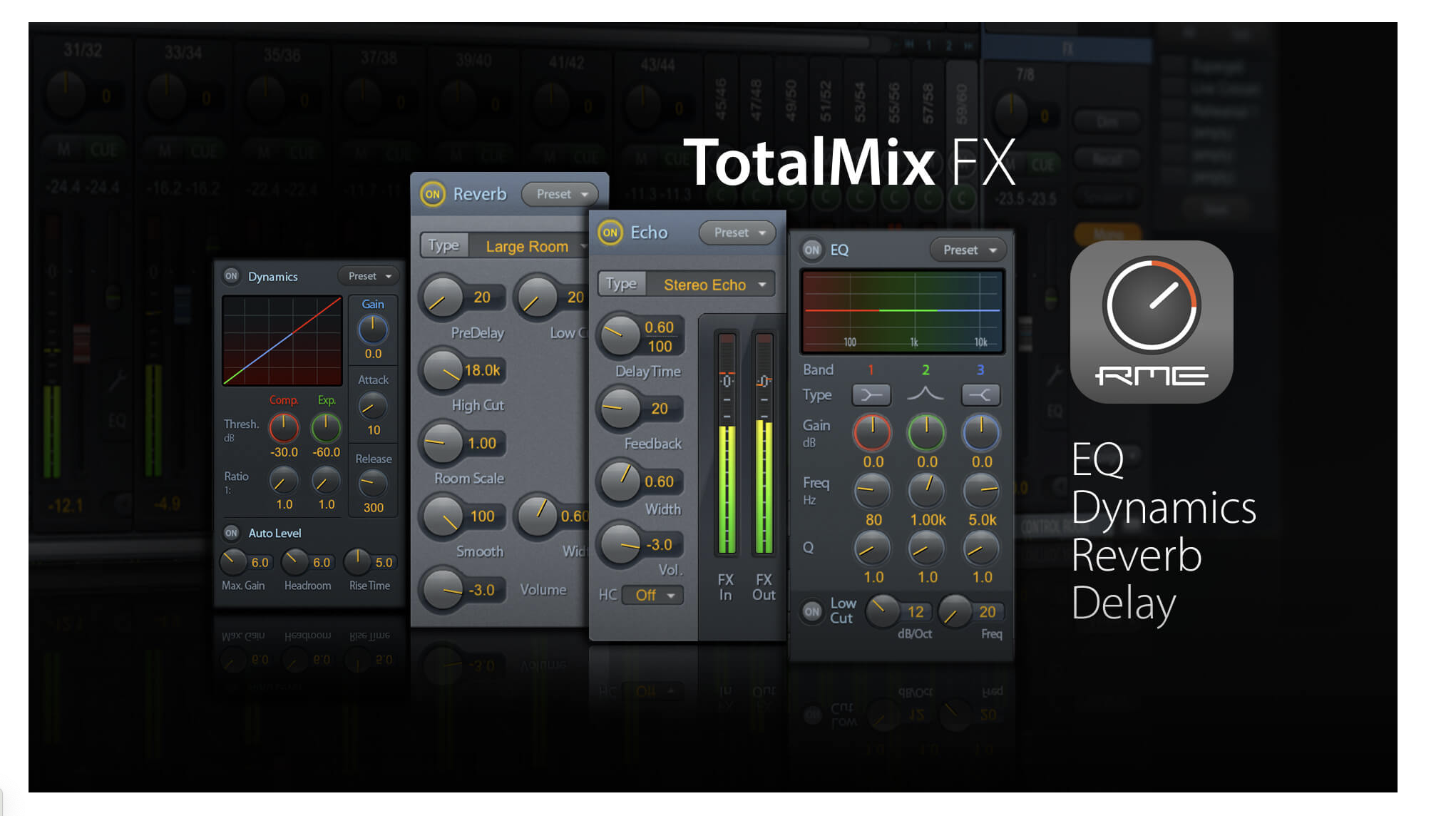
Task: Toggle the Reverb ON button
Action: click(432, 194)
